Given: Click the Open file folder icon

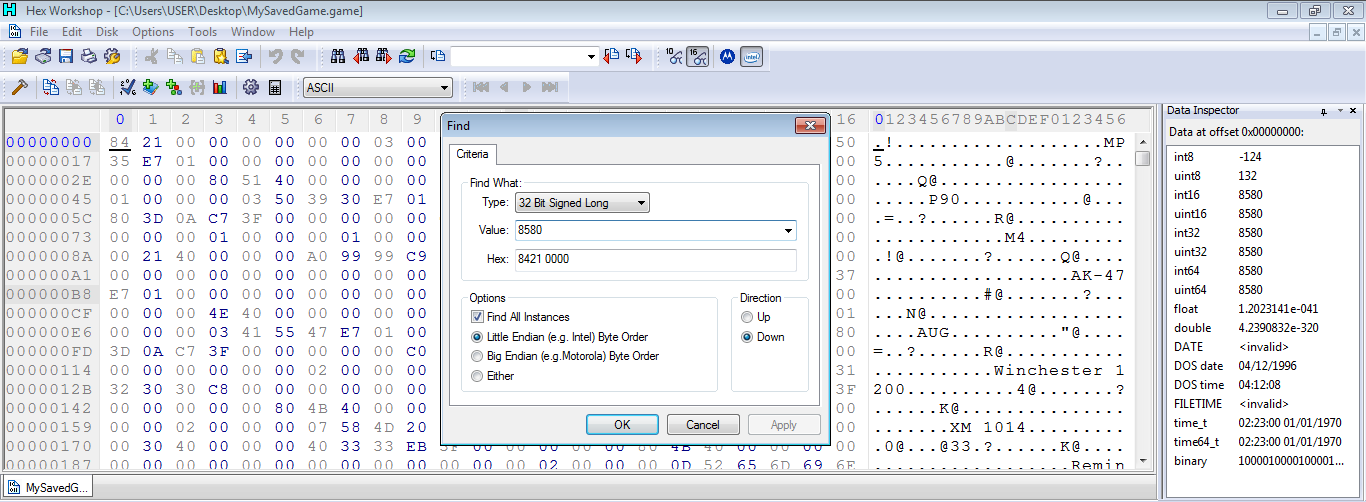Looking at the screenshot, I should point(20,57).
